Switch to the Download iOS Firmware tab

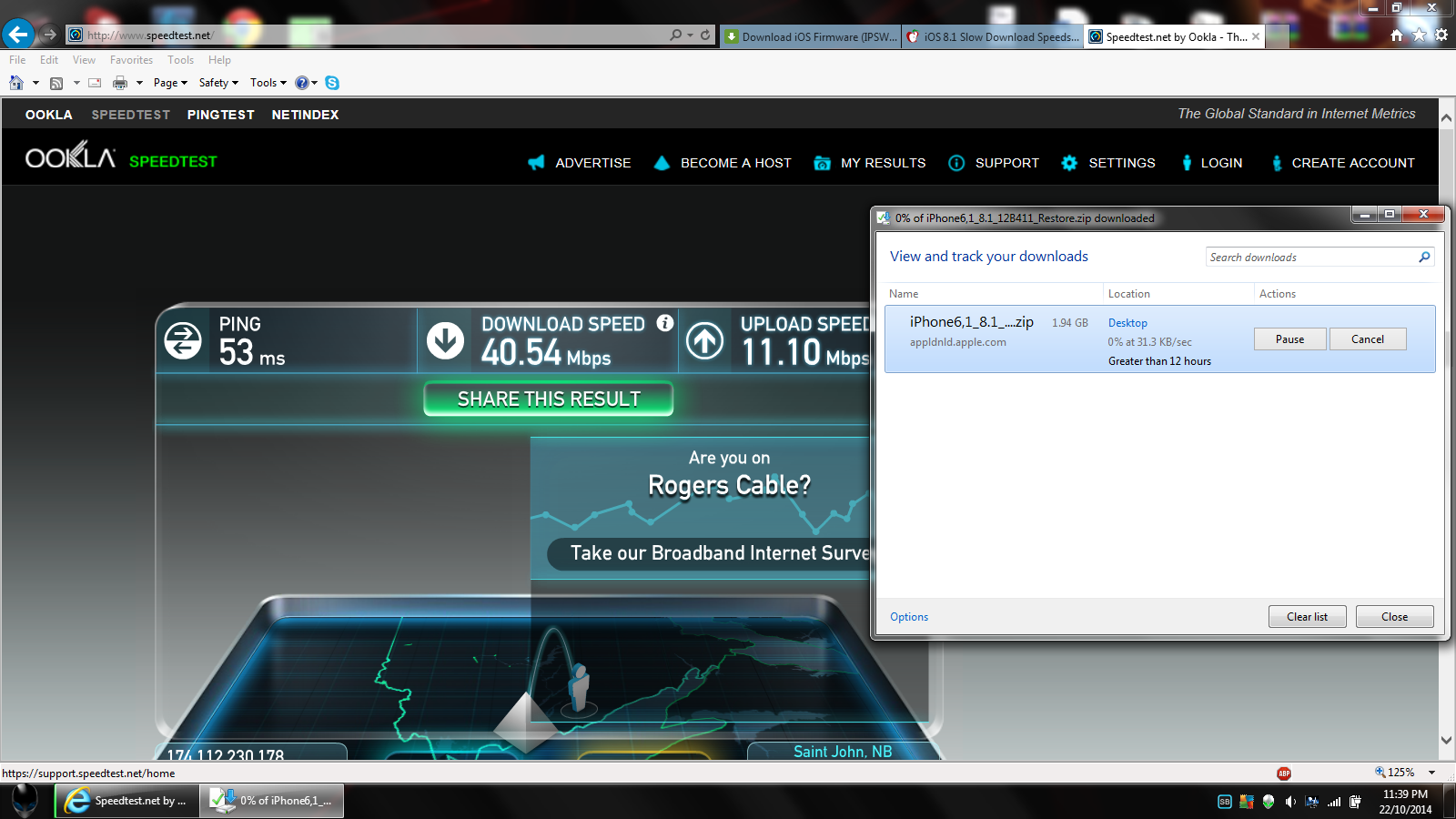coord(811,36)
